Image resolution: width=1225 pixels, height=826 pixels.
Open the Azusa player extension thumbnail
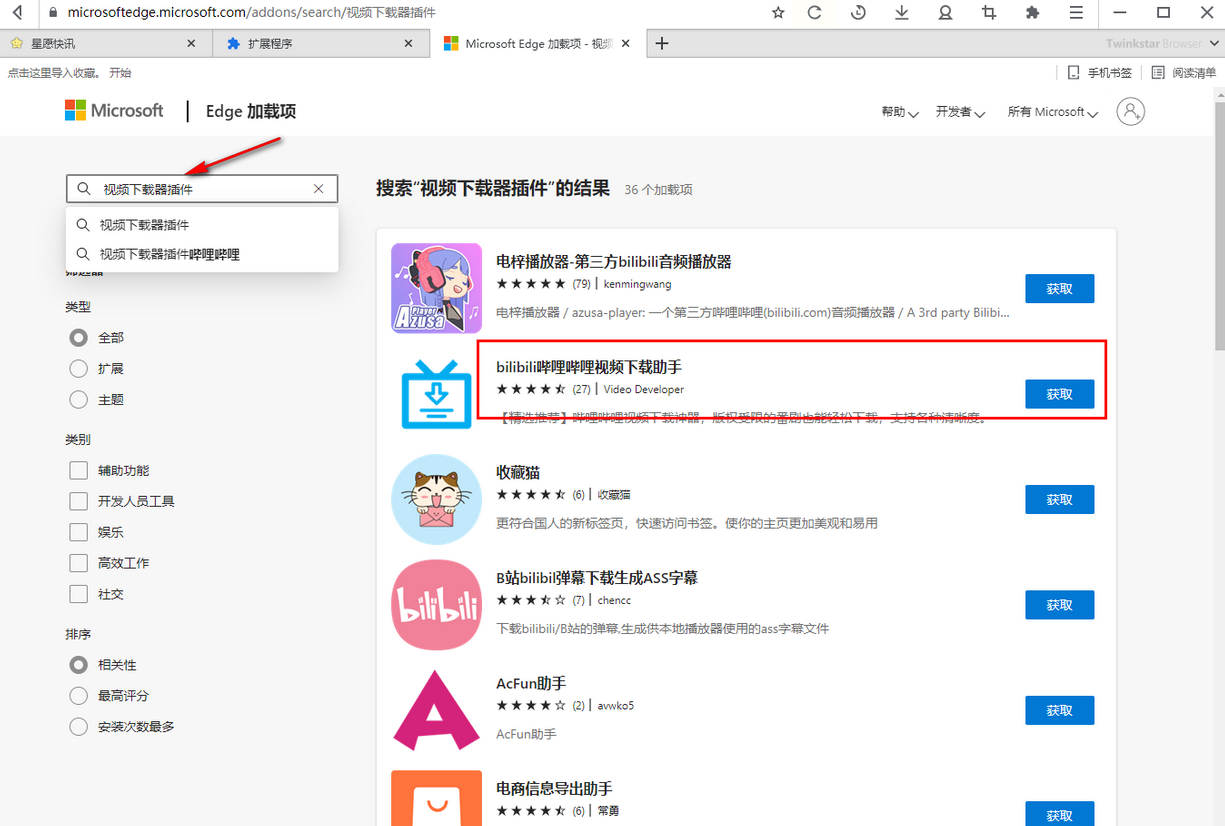coord(436,288)
